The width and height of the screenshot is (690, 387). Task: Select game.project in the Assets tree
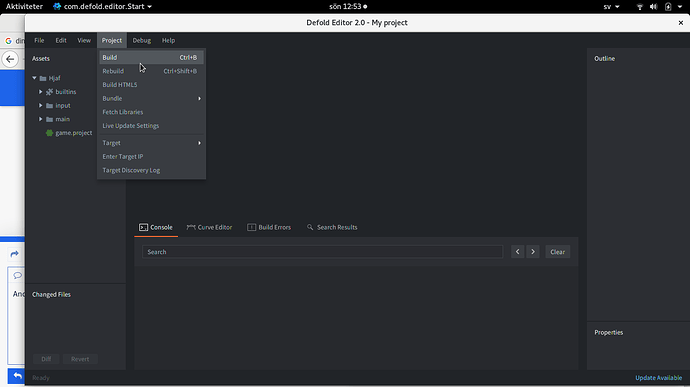[74, 133]
